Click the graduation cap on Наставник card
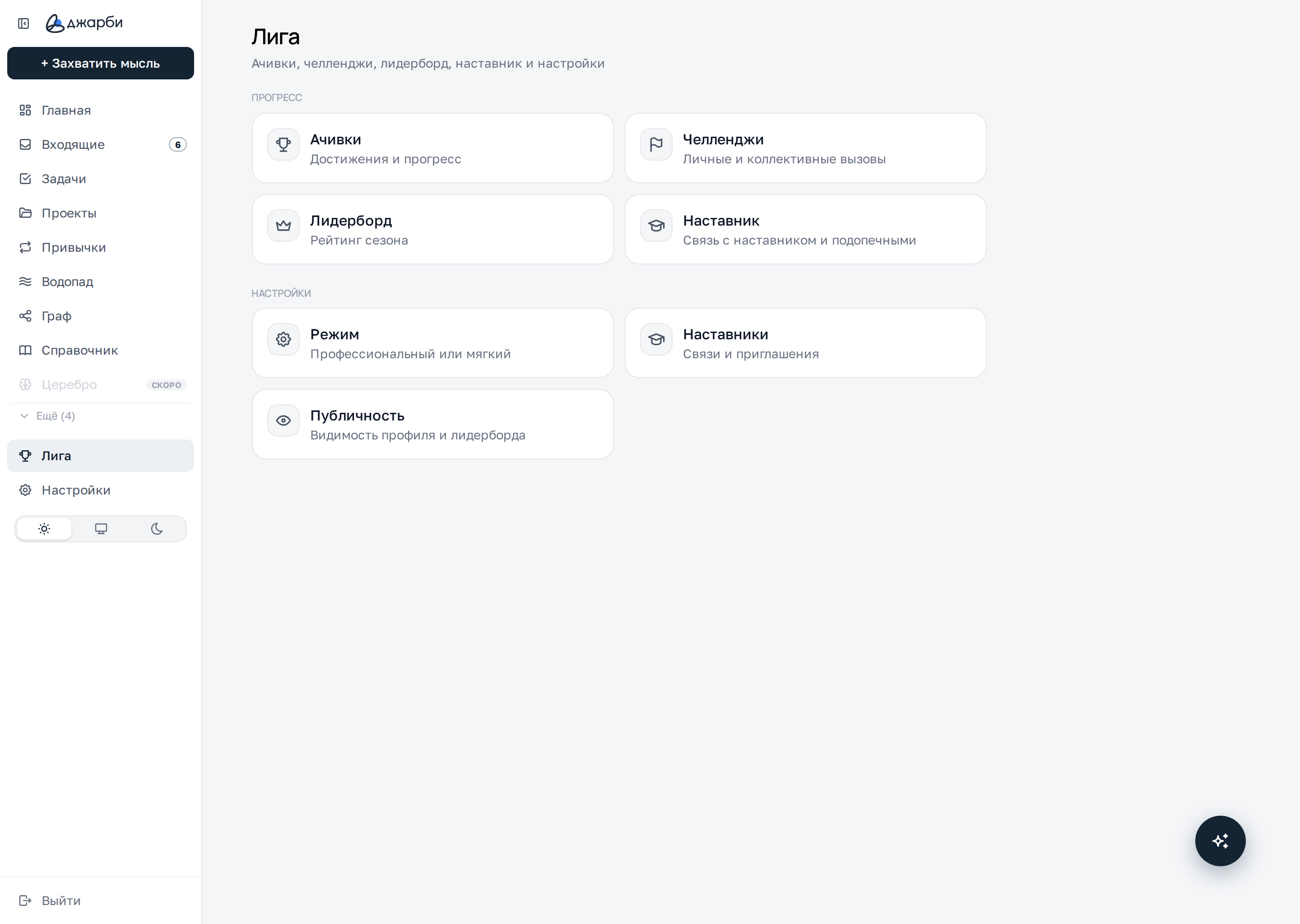This screenshot has height=924, width=1300. 656,226
